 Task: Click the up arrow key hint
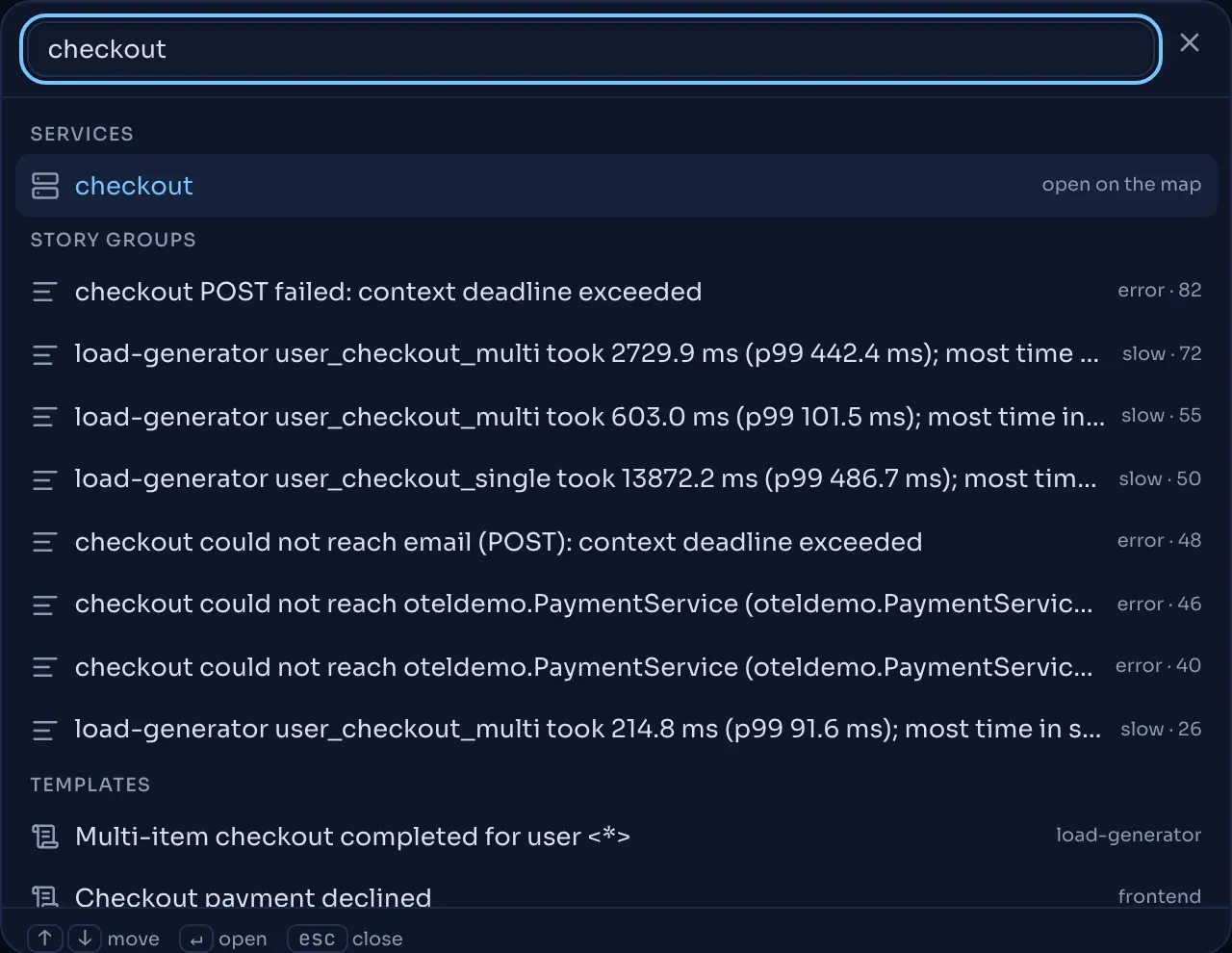[44, 938]
